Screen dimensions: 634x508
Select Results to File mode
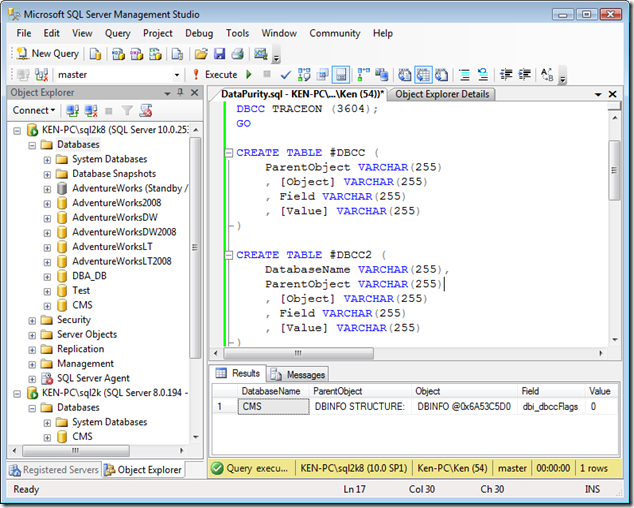pyautogui.click(x=442, y=74)
